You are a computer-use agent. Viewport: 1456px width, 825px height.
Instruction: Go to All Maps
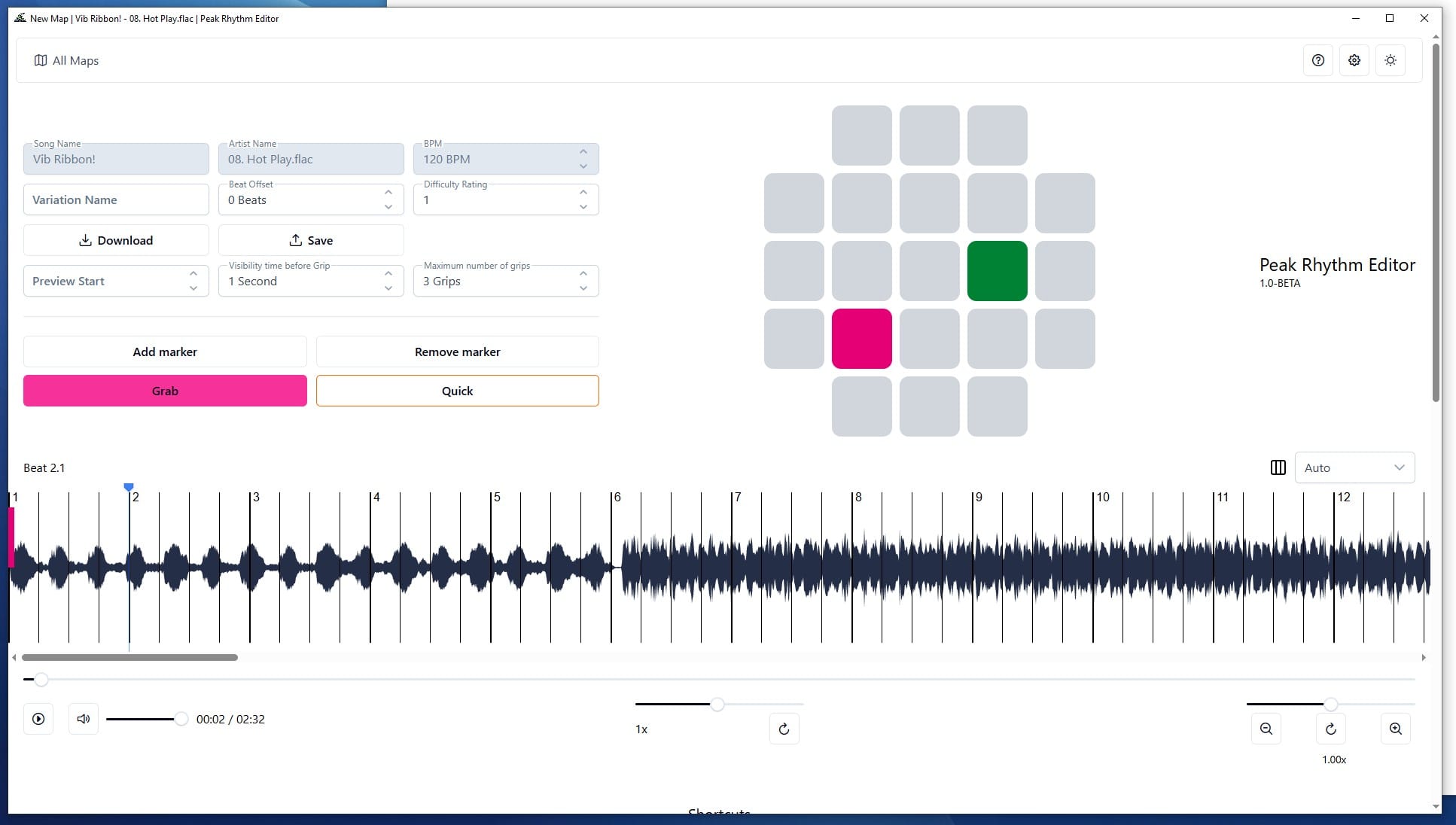66,60
